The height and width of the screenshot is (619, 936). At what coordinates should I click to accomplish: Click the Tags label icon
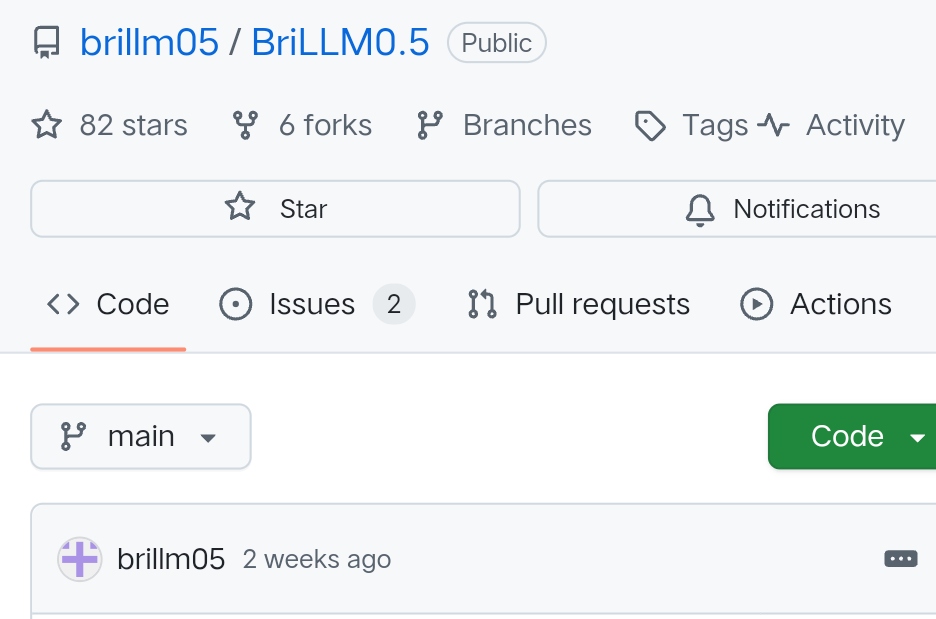[651, 126]
